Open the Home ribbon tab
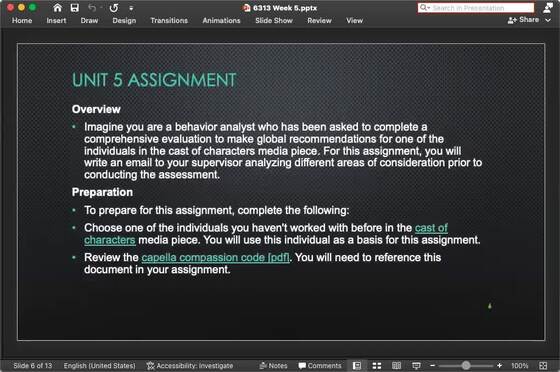 coord(22,21)
